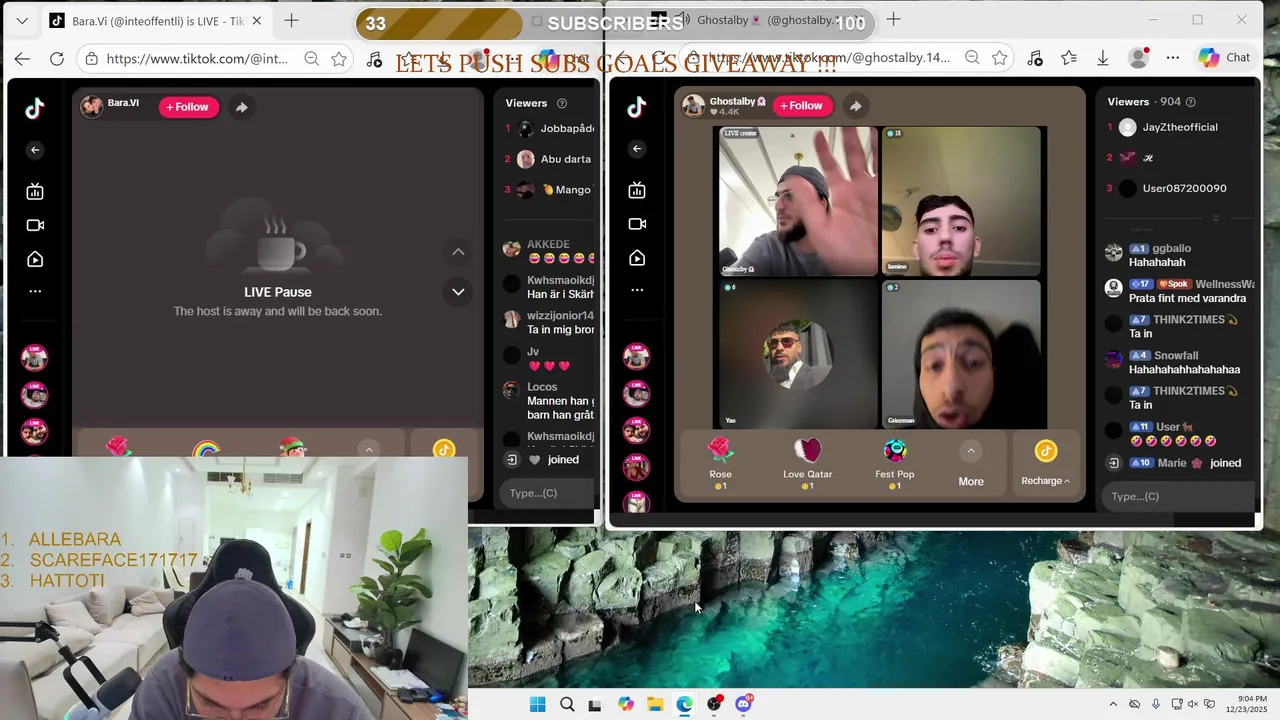Refresh the Bara.Vi browser page
The image size is (1280, 720).
tap(57, 59)
